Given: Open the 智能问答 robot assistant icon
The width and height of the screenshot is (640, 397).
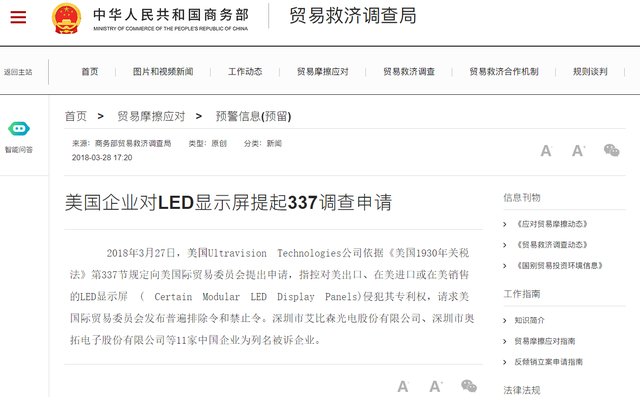Looking at the screenshot, I should (x=19, y=129).
